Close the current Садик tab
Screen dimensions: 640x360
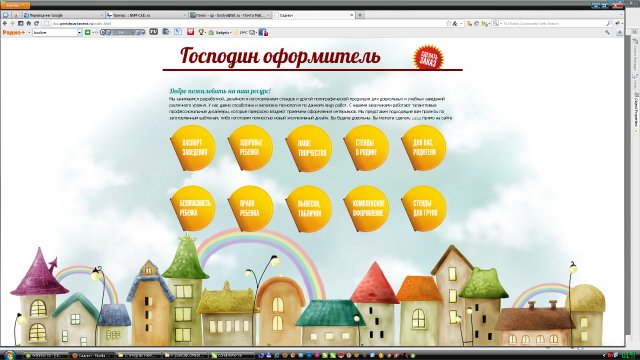click(351, 15)
